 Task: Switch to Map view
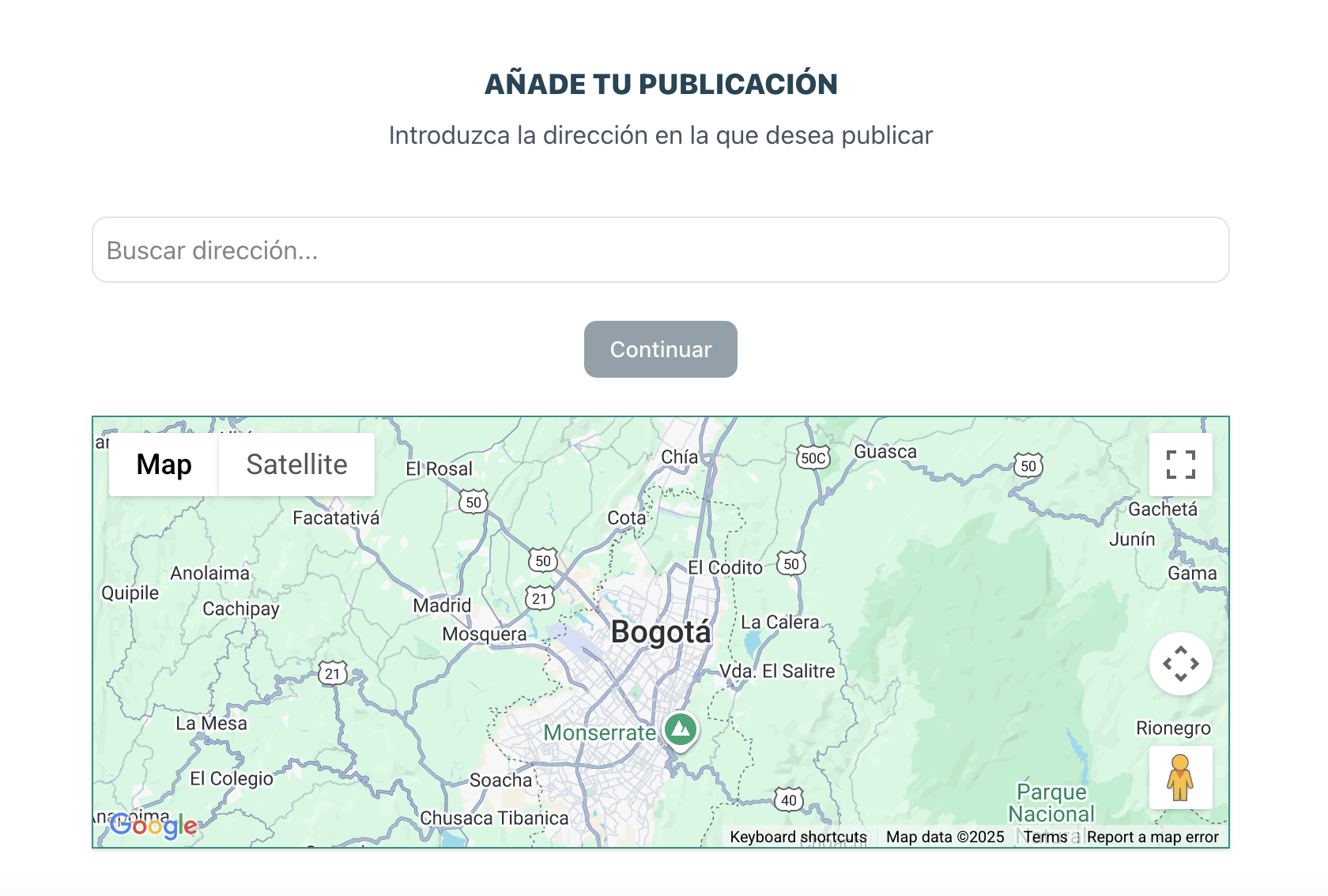(x=163, y=465)
